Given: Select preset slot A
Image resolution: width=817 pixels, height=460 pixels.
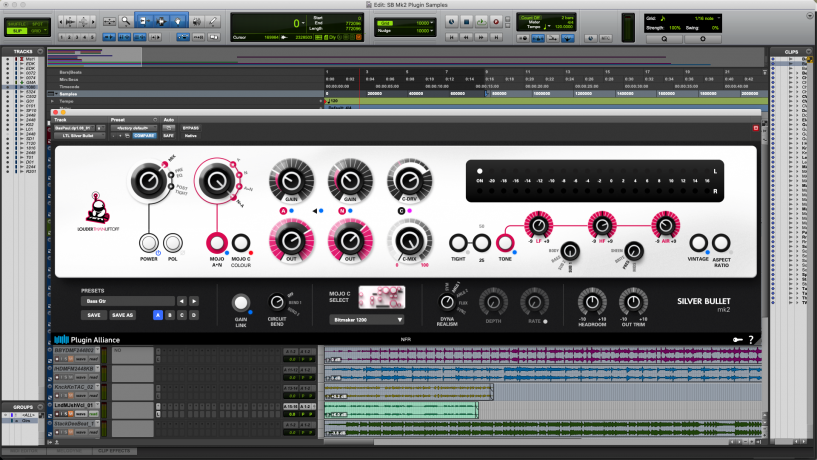Looking at the screenshot, I should coord(158,314).
